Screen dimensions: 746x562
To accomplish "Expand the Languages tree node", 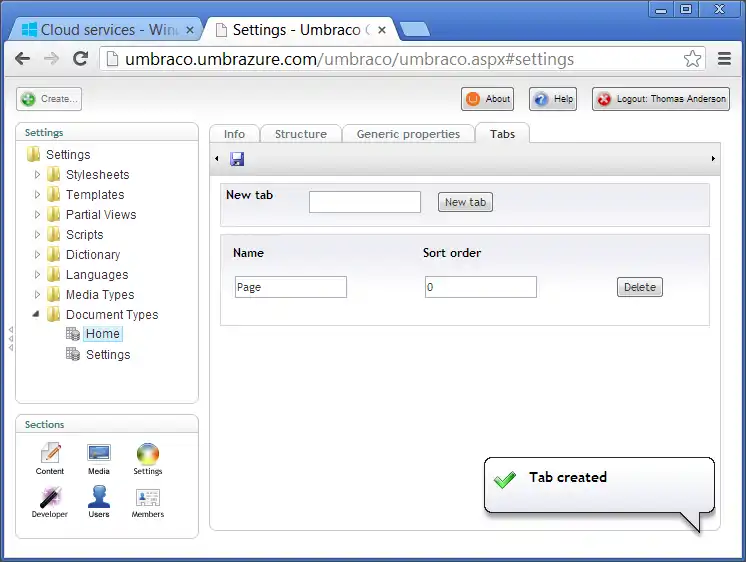I will [37, 275].
